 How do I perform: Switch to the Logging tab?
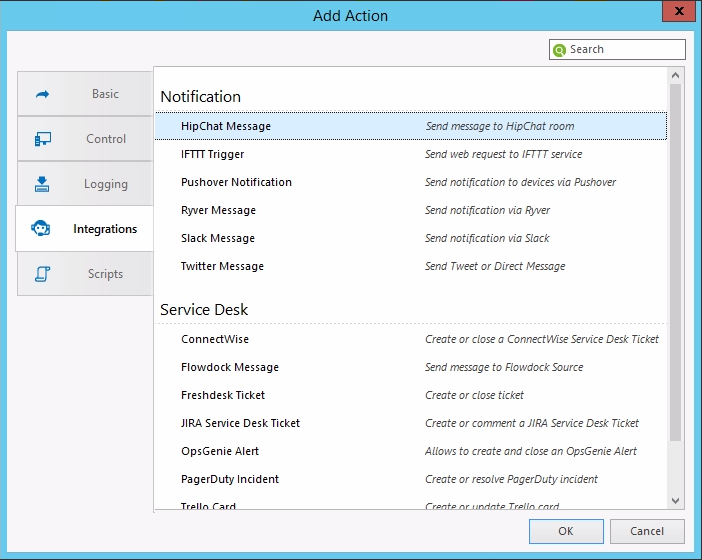[x=85, y=184]
